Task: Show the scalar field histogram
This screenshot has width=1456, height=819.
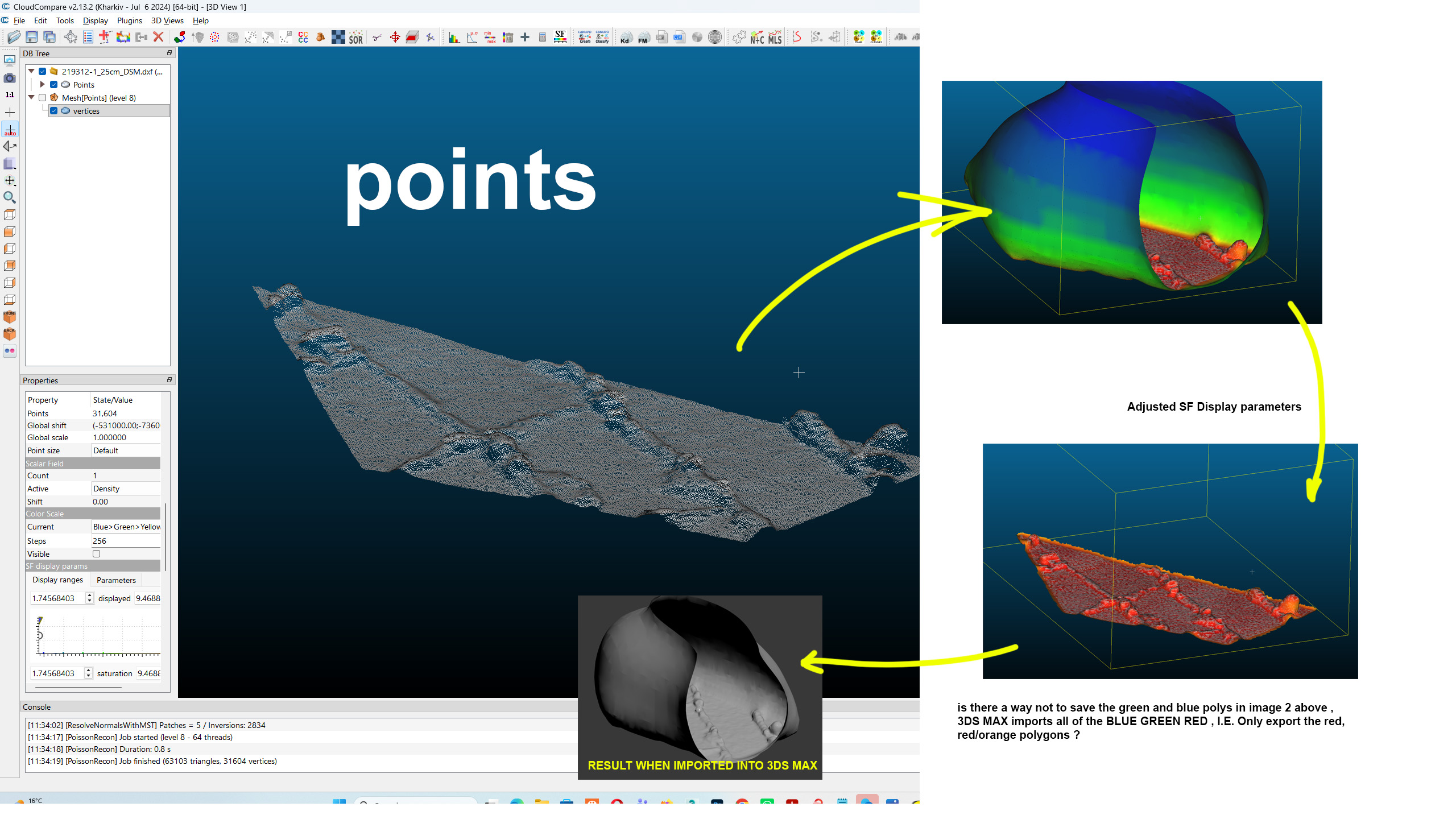Action: [454, 38]
